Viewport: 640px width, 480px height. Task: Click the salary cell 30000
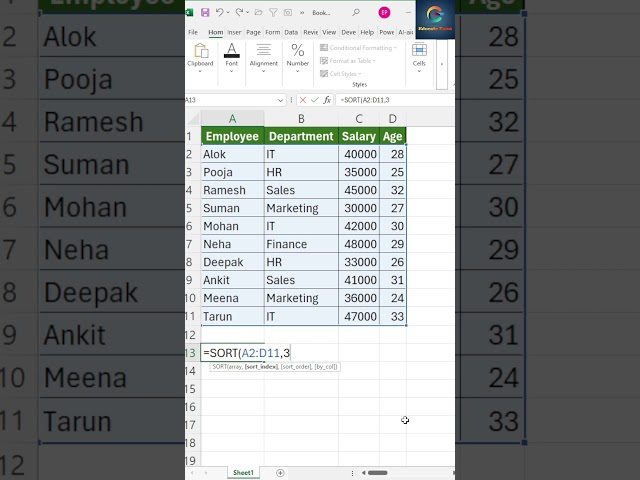coord(359,208)
